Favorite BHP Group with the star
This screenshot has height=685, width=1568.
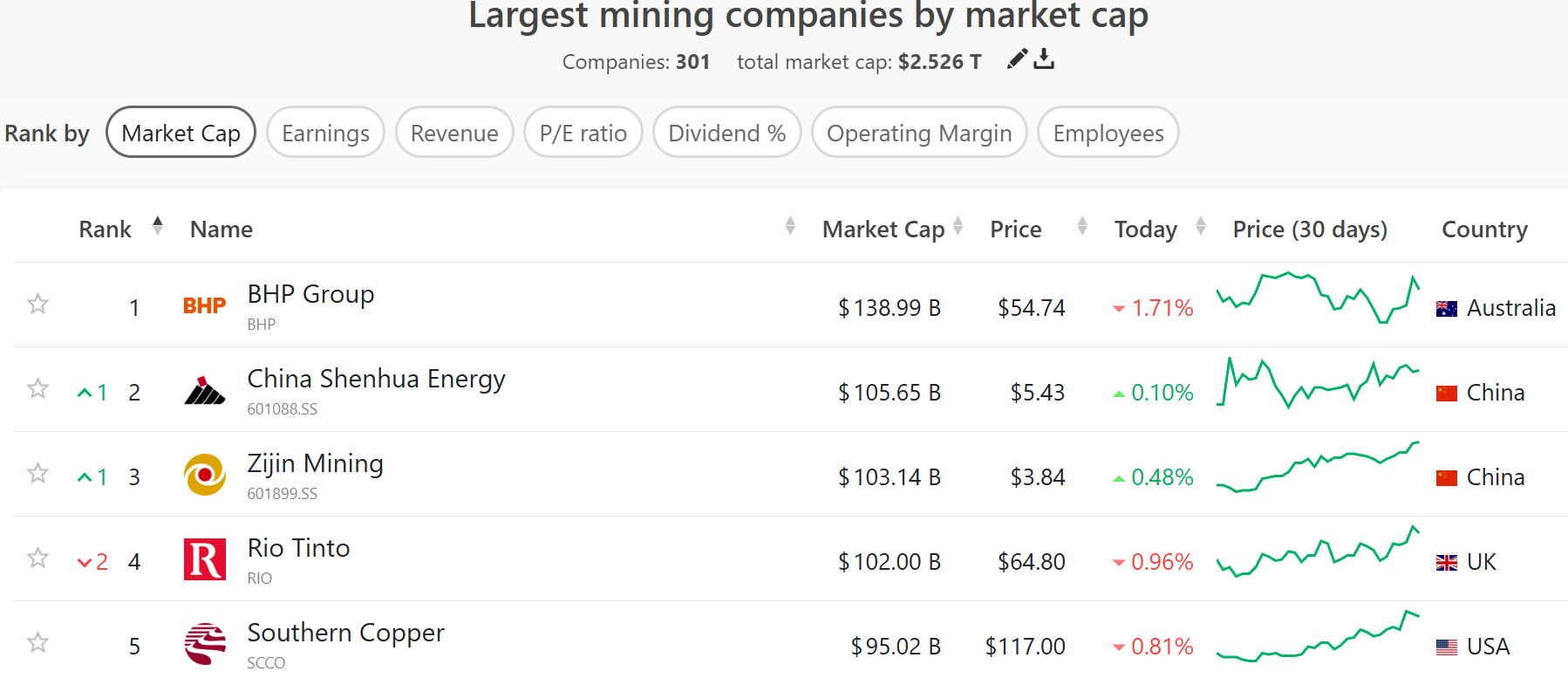(37, 305)
